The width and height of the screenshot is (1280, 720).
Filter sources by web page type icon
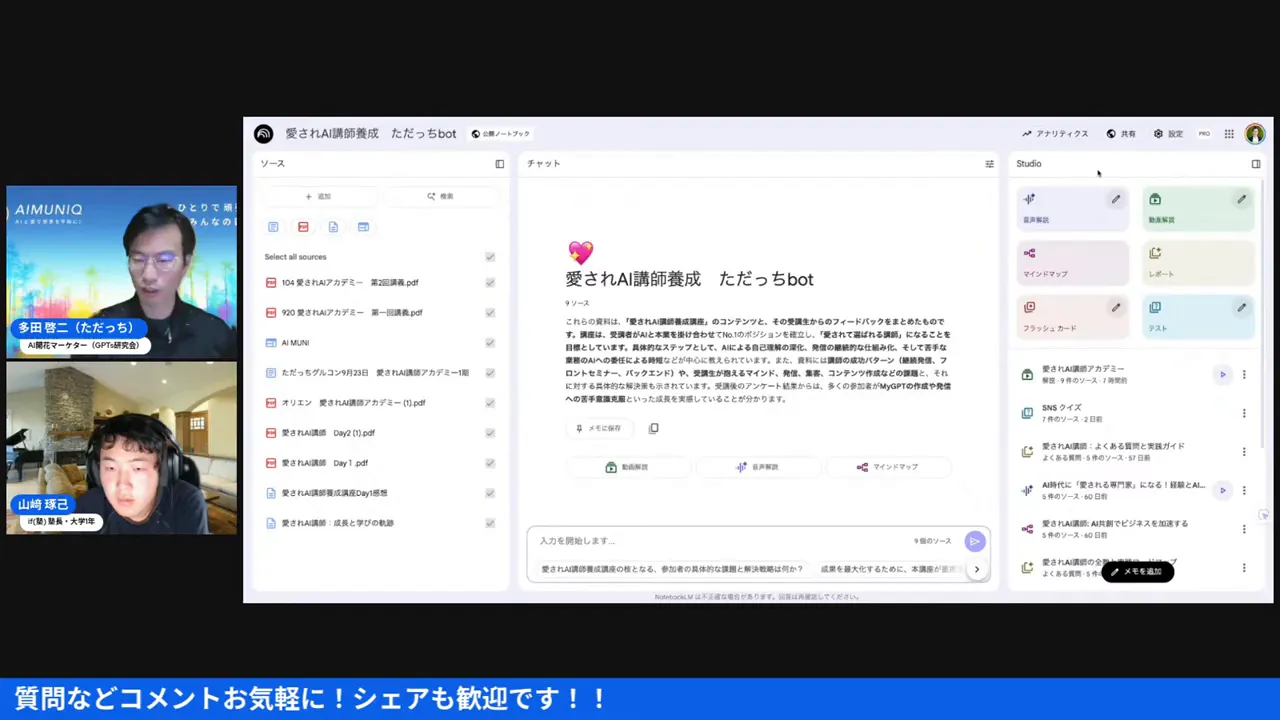pos(363,227)
